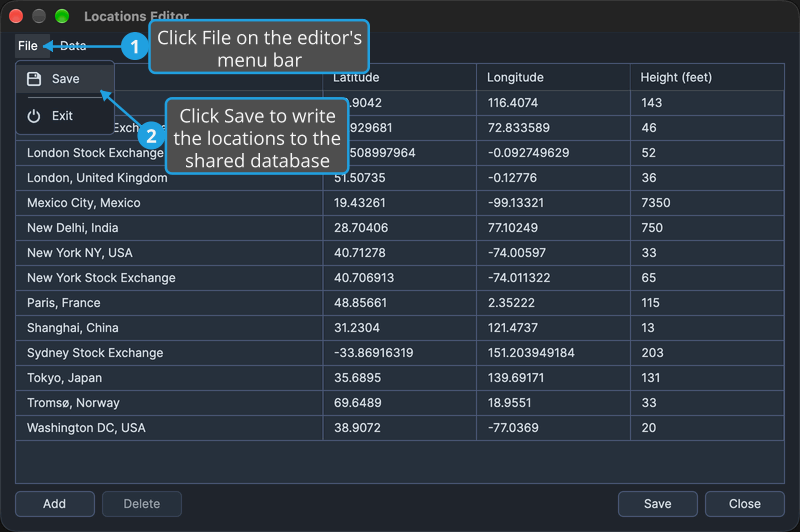Click latitude cell 69.6489
800x532 pixels.
(x=399, y=402)
